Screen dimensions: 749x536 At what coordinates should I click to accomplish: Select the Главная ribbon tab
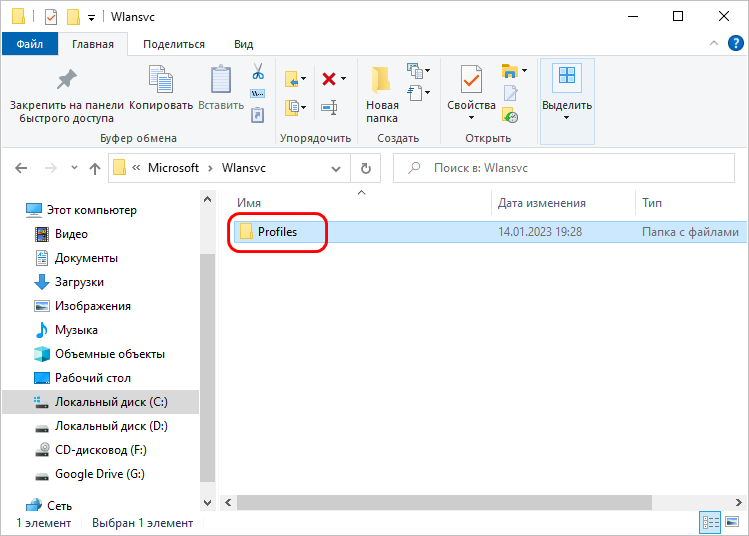(93, 44)
